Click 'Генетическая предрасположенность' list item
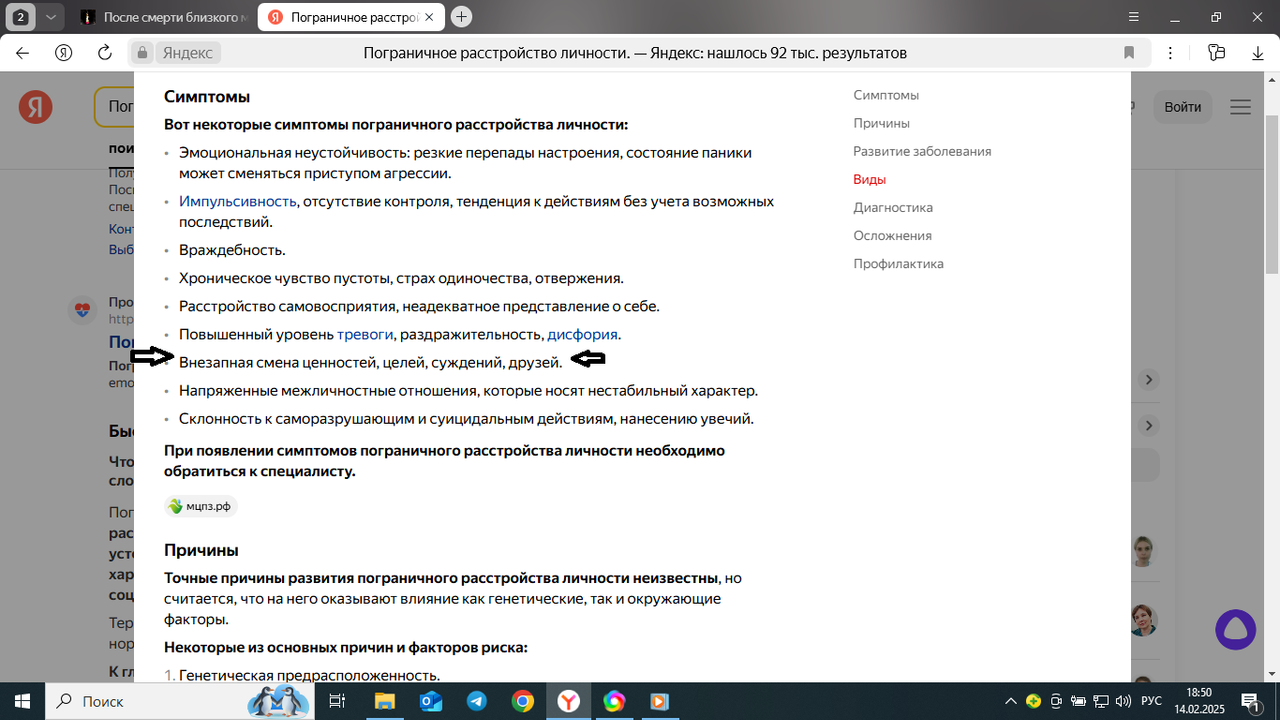Image resolution: width=1280 pixels, height=720 pixels. [x=309, y=675]
